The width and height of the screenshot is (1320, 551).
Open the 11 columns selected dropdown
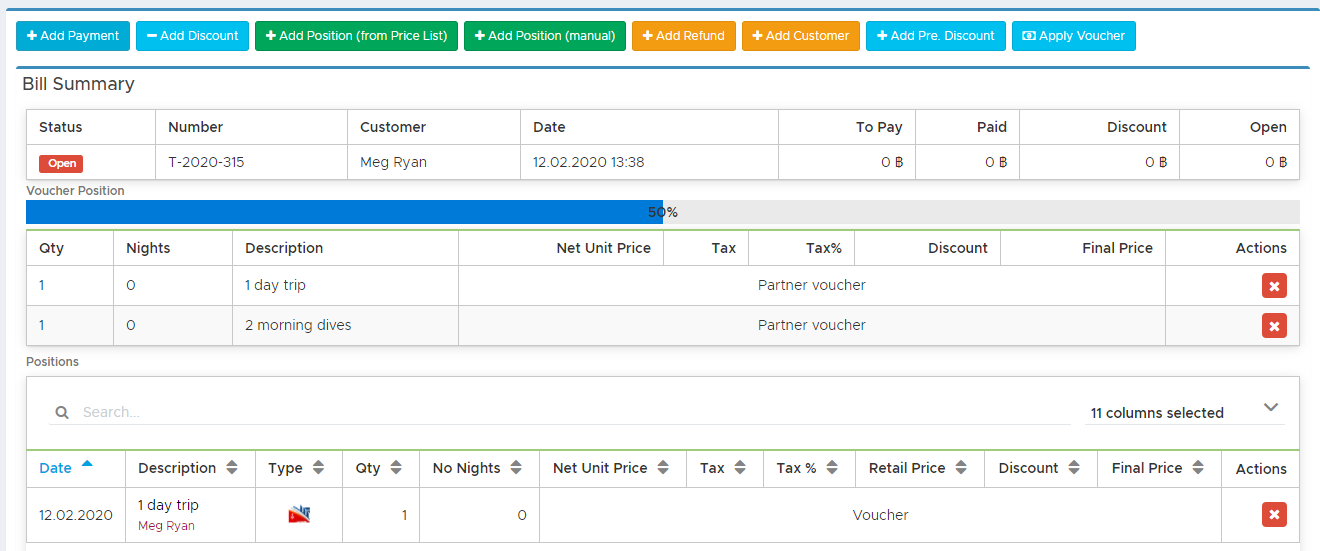[1185, 413]
